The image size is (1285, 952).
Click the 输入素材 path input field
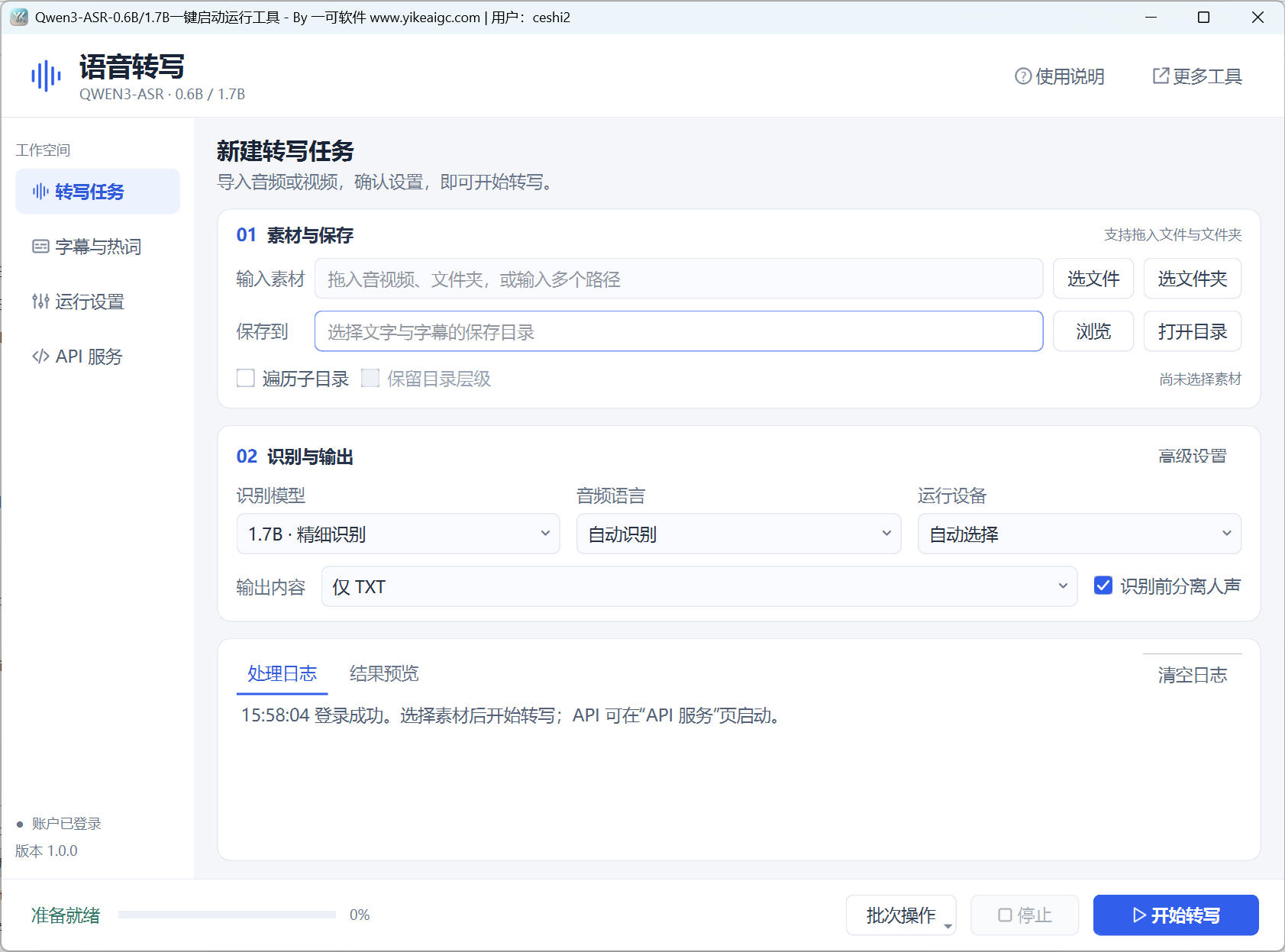[x=679, y=279]
